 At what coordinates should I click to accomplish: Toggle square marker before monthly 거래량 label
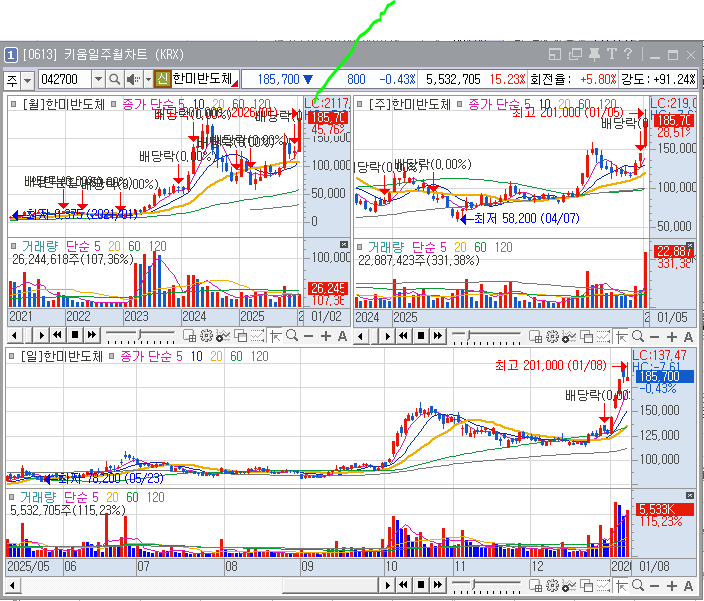[13, 246]
